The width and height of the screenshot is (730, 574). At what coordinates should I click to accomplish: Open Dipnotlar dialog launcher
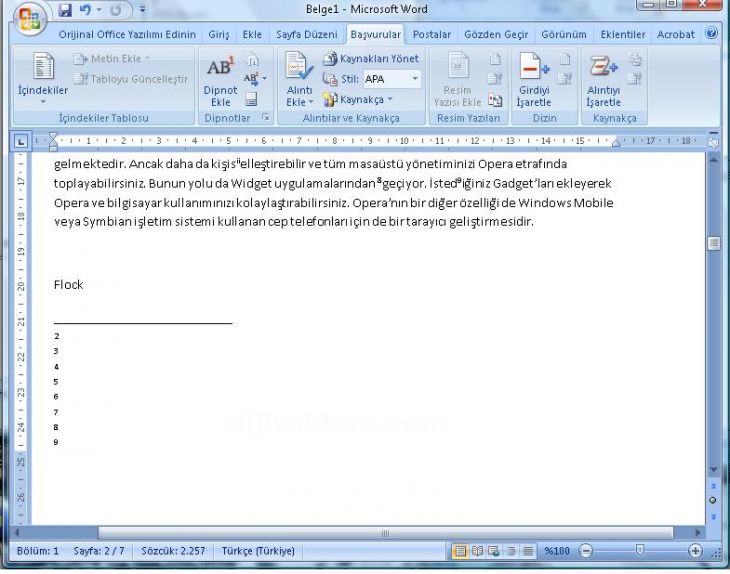[265, 117]
